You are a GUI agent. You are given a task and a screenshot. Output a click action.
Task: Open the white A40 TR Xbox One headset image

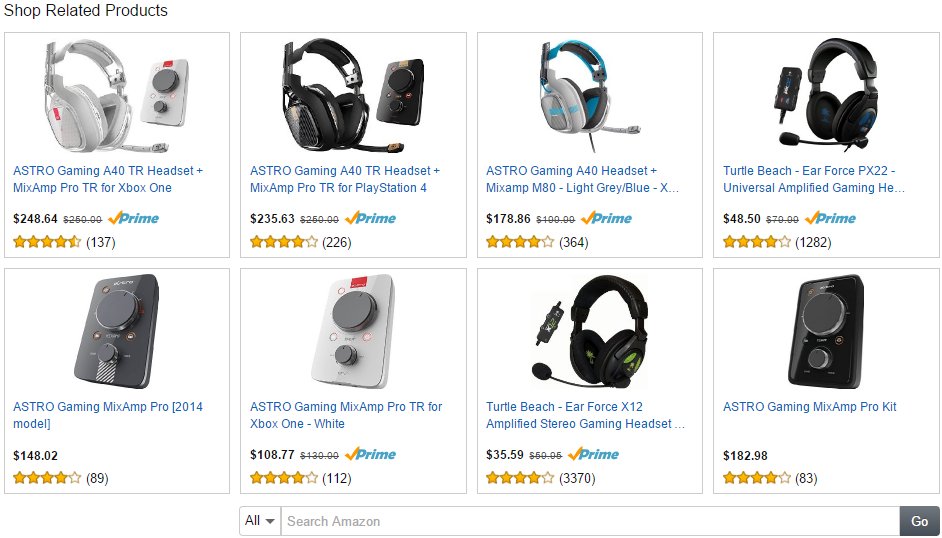117,95
